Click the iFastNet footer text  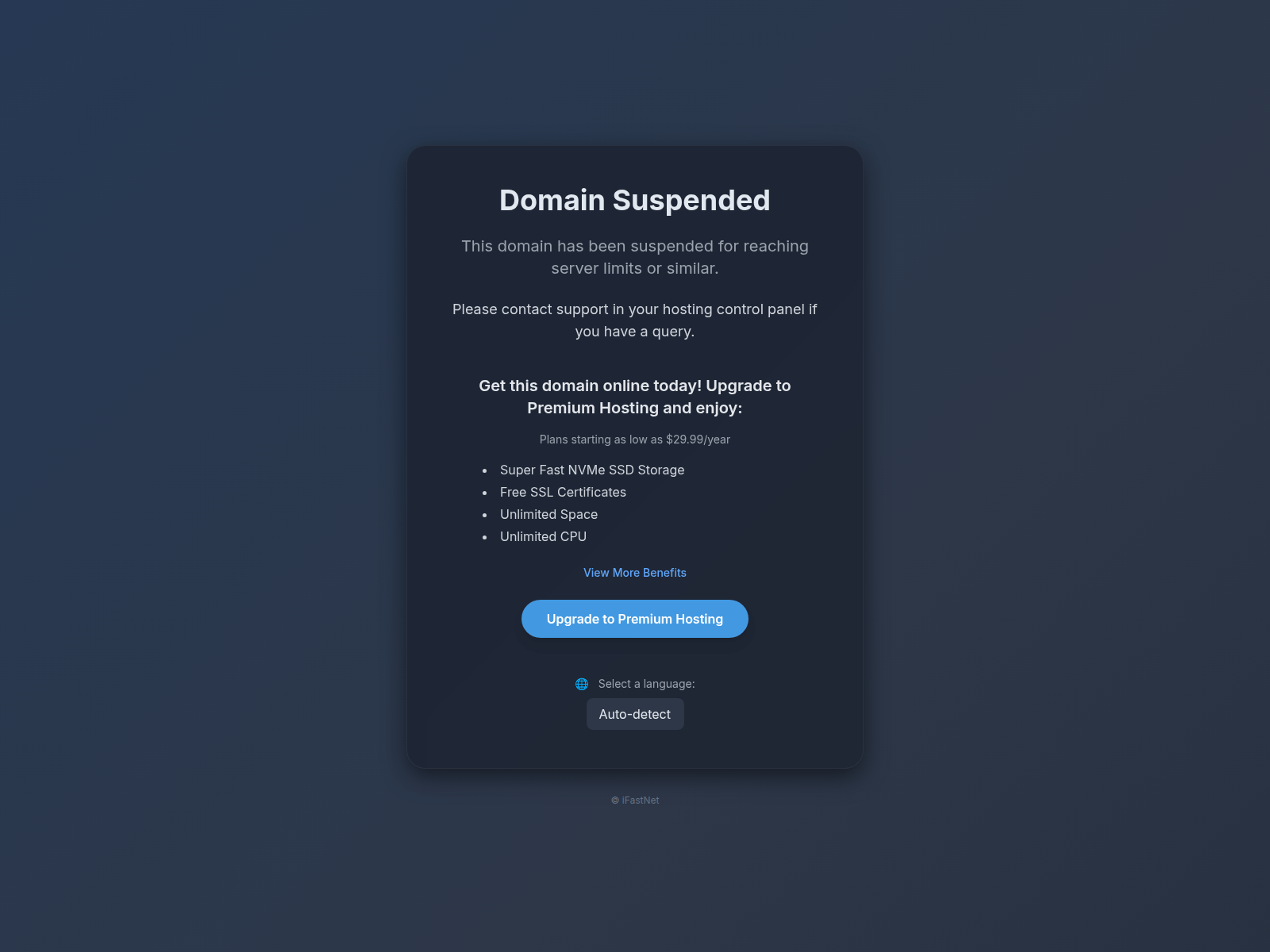click(641, 800)
